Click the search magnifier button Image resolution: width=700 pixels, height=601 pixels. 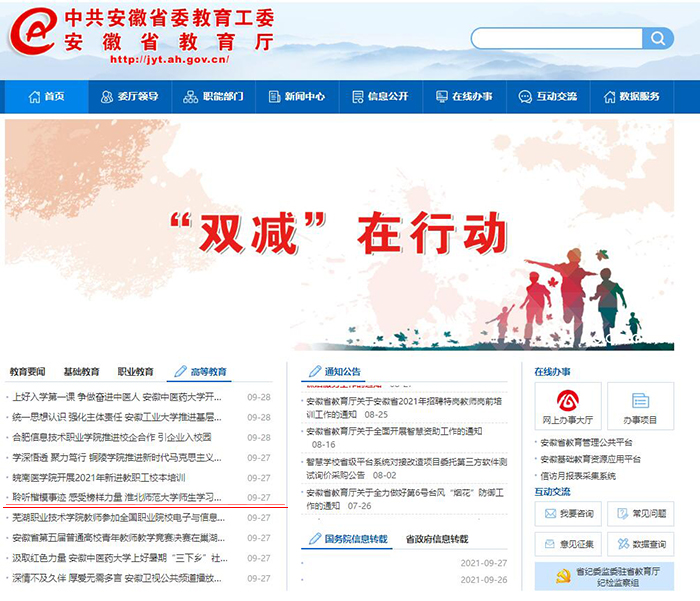(657, 38)
